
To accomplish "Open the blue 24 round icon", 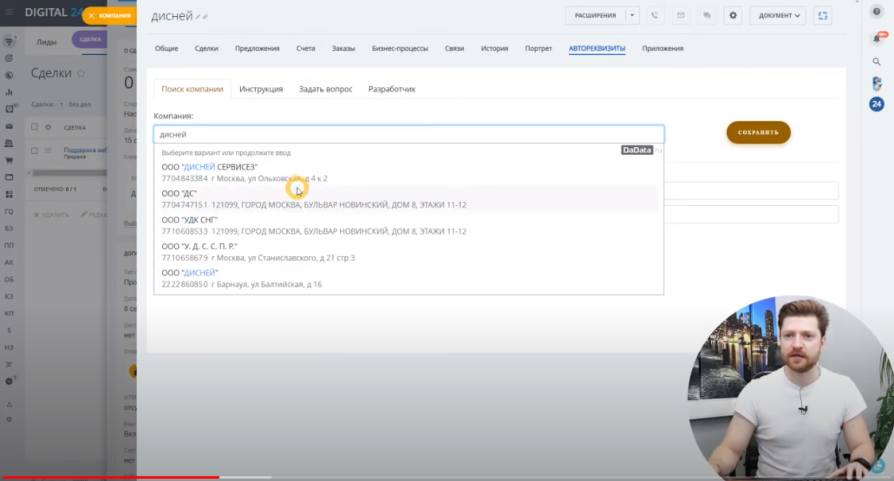I will tap(877, 104).
